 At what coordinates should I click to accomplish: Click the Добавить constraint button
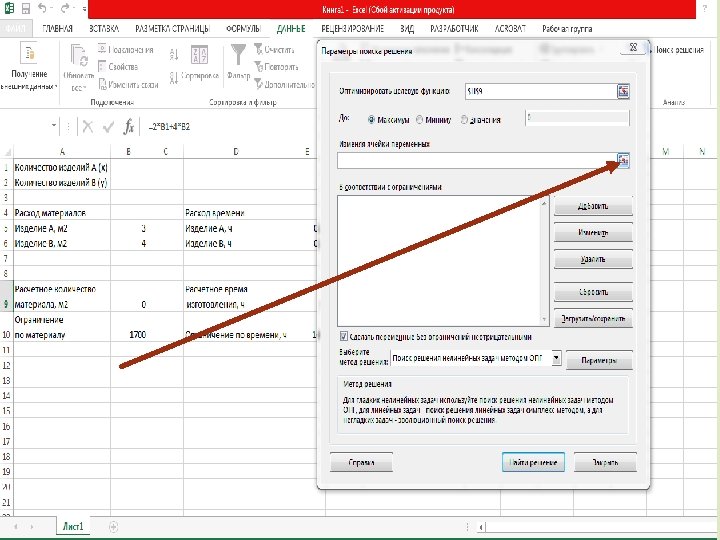click(x=593, y=206)
